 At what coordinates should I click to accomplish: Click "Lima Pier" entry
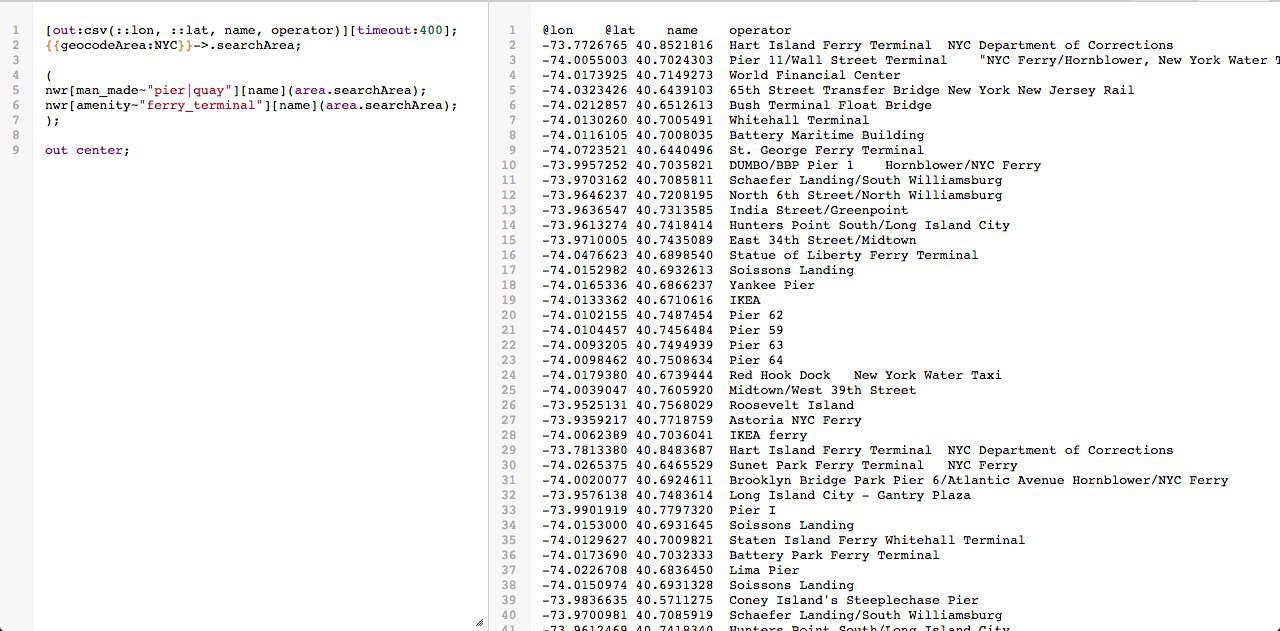tap(764, 570)
